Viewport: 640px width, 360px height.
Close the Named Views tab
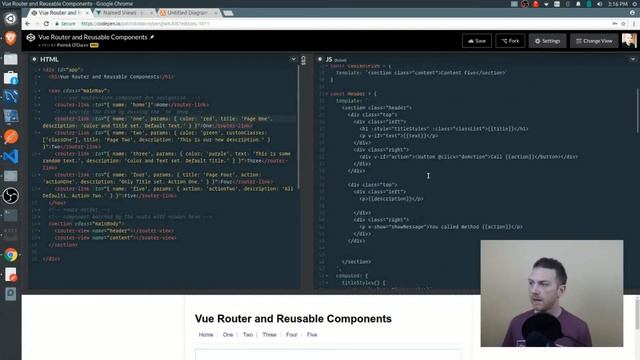pyautogui.click(x=151, y=13)
